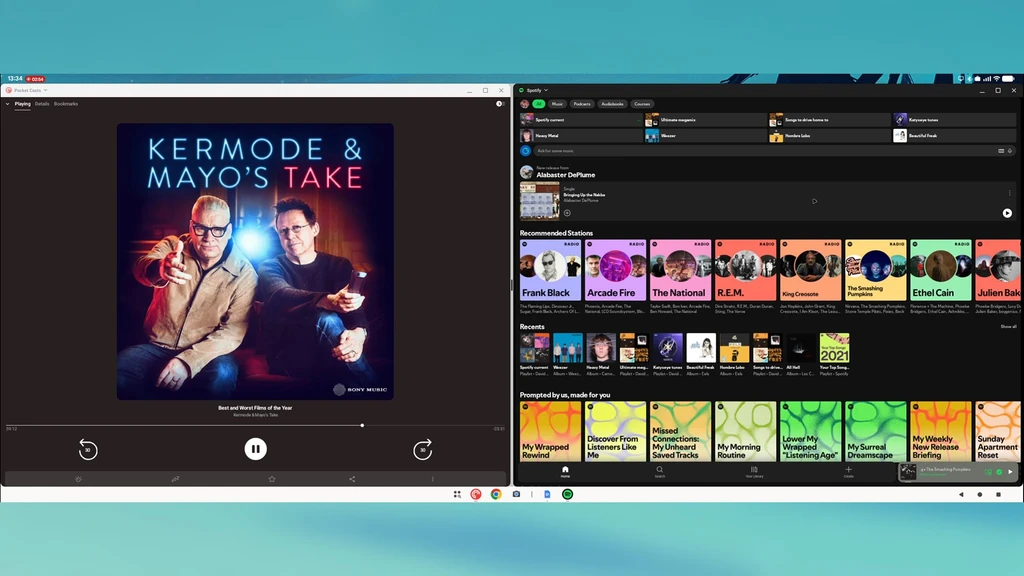Skip forward 30 seconds in Pocket Casts
1024x576 pixels.
[x=423, y=449]
